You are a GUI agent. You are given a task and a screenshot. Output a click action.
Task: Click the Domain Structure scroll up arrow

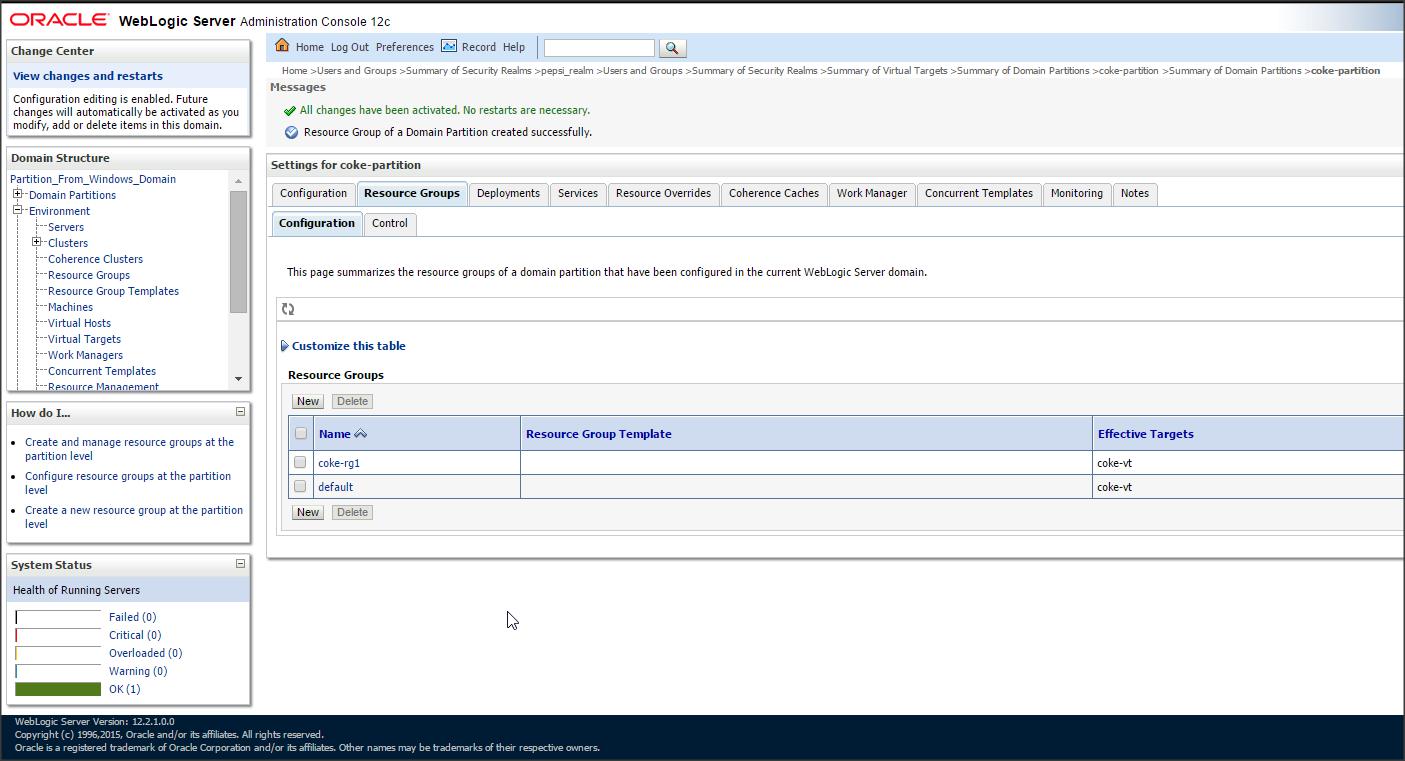point(238,180)
